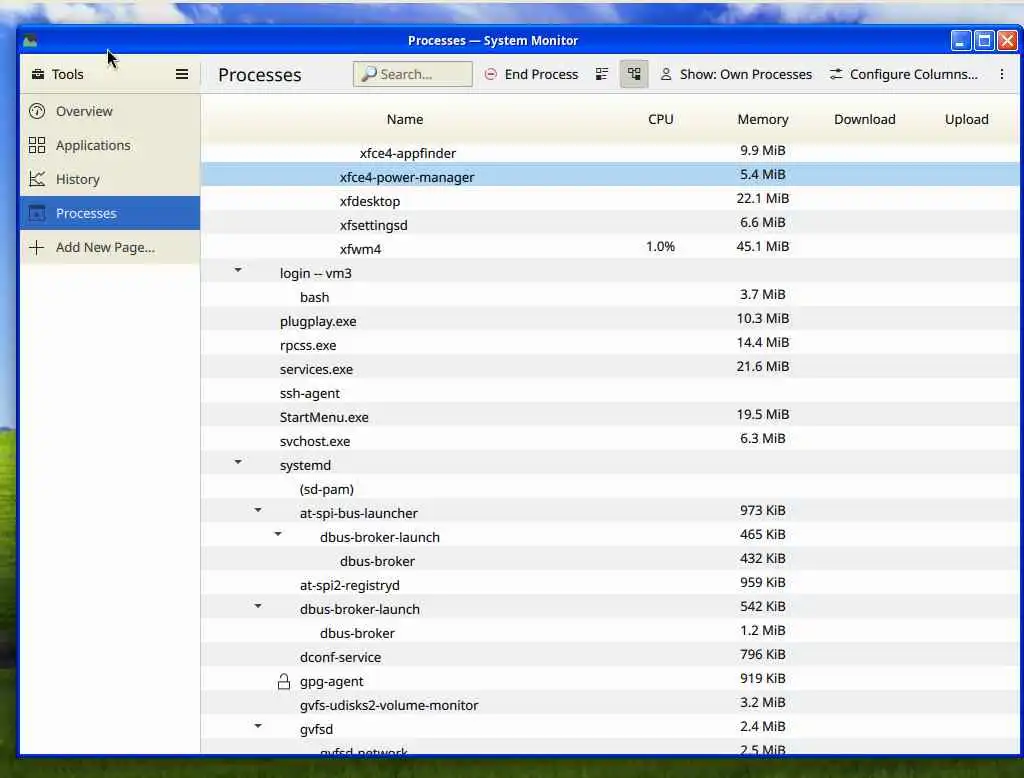The image size is (1024, 778).
Task: Select the xfce4-power-manager row
Action: point(609,174)
